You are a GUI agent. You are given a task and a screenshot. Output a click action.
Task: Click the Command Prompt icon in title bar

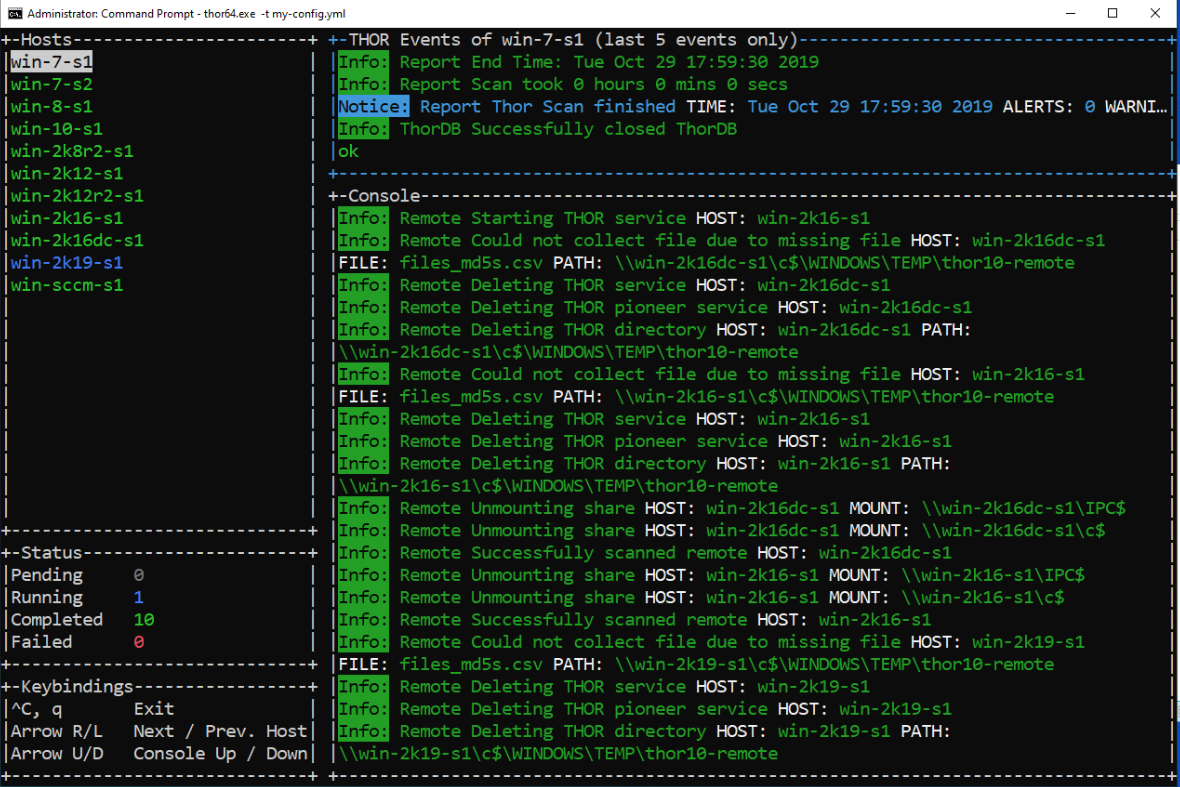14,14
